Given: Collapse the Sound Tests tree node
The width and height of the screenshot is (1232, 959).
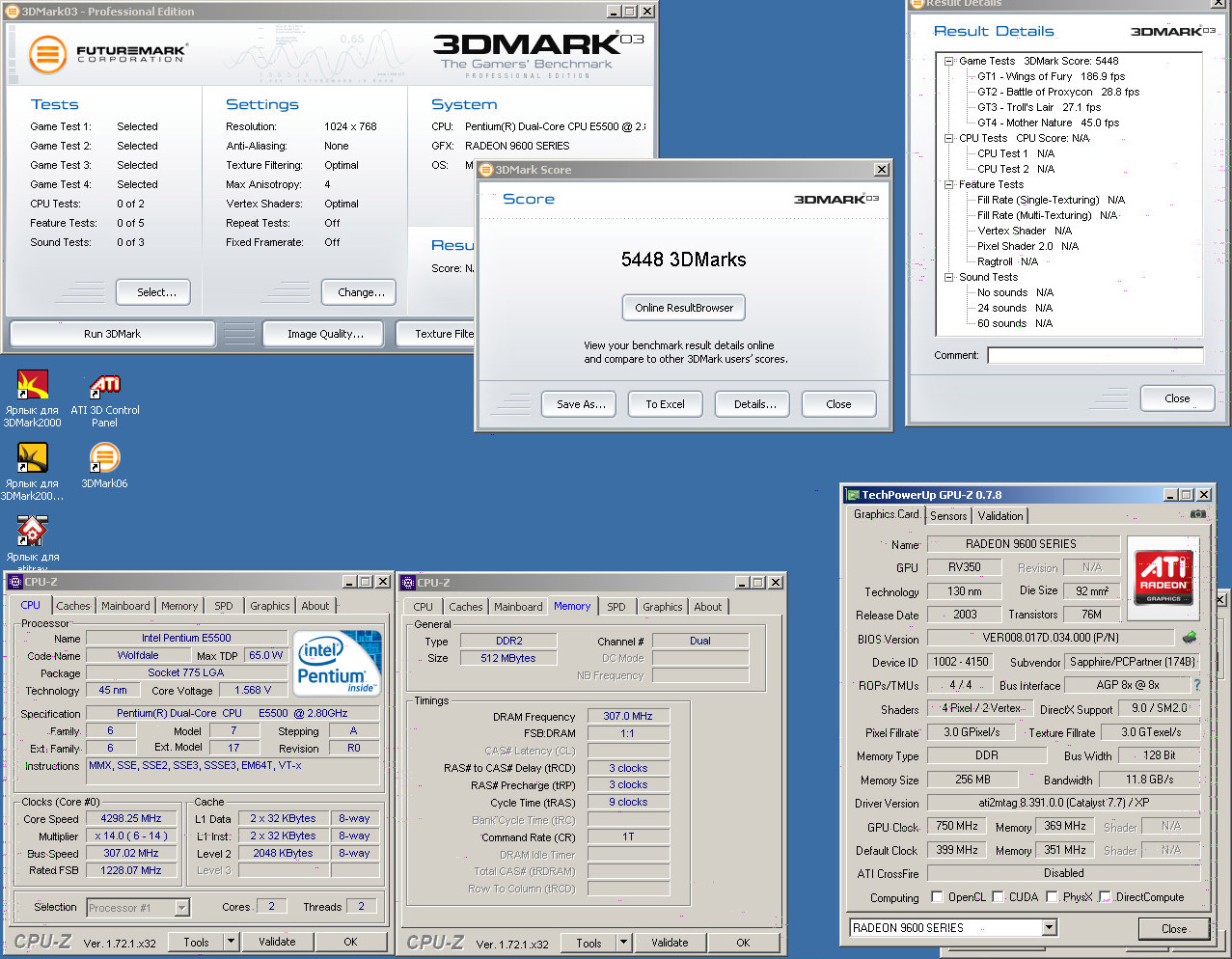Looking at the screenshot, I should coord(949,277).
